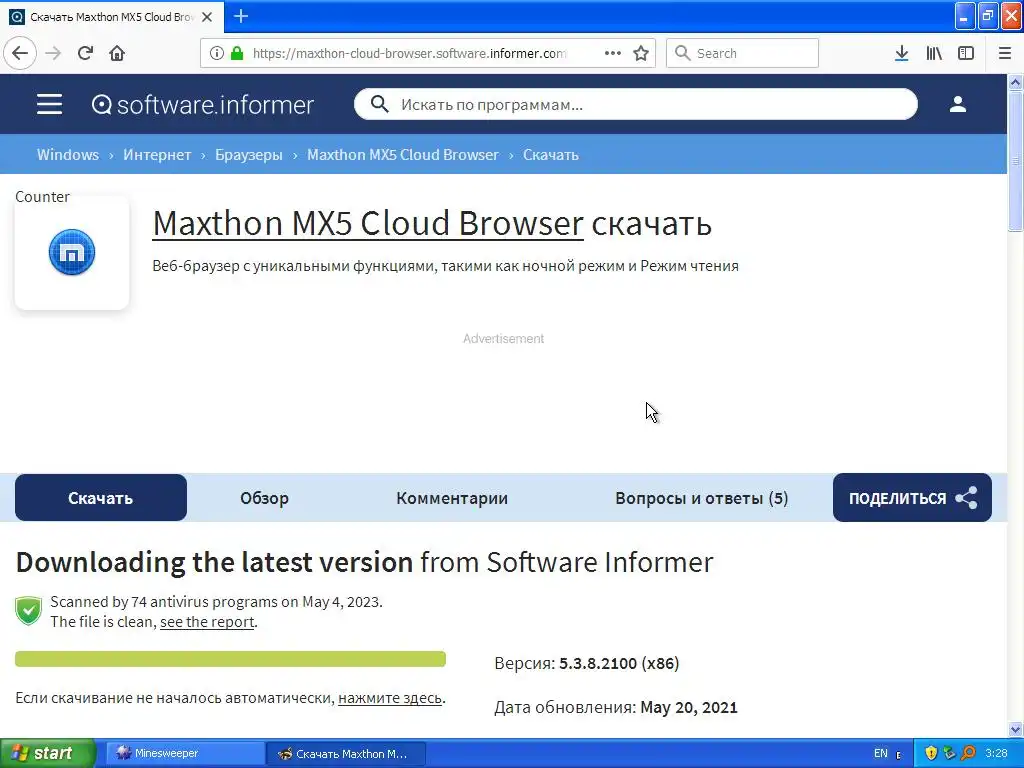
Task: Click the software.informer logo
Action: 203,104
